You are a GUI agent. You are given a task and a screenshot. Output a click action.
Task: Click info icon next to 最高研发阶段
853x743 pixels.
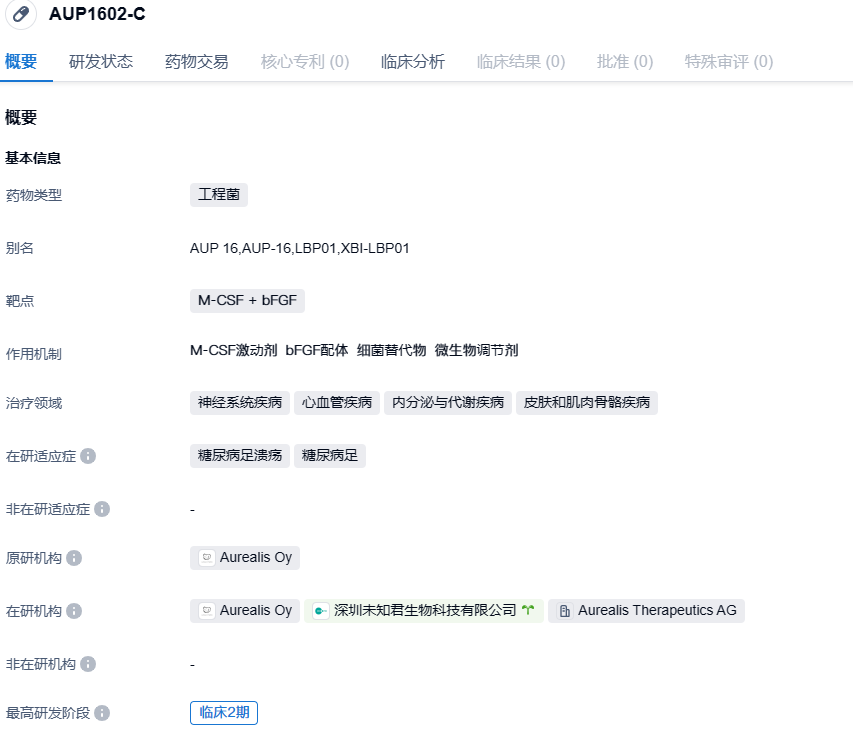tap(101, 713)
